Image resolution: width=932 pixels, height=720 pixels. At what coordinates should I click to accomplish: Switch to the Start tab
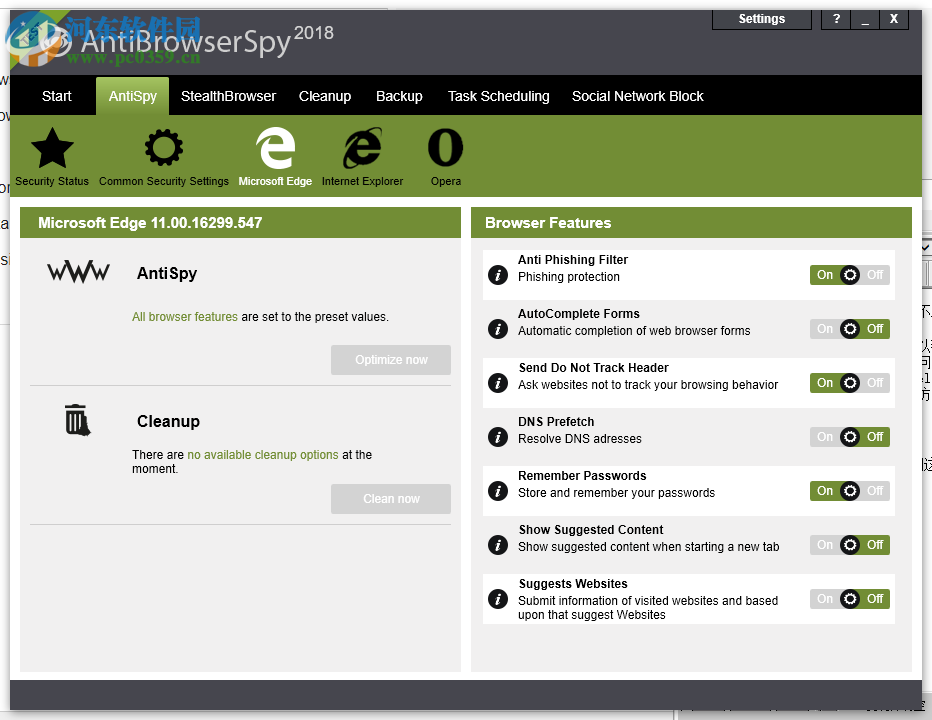pyautogui.click(x=56, y=96)
